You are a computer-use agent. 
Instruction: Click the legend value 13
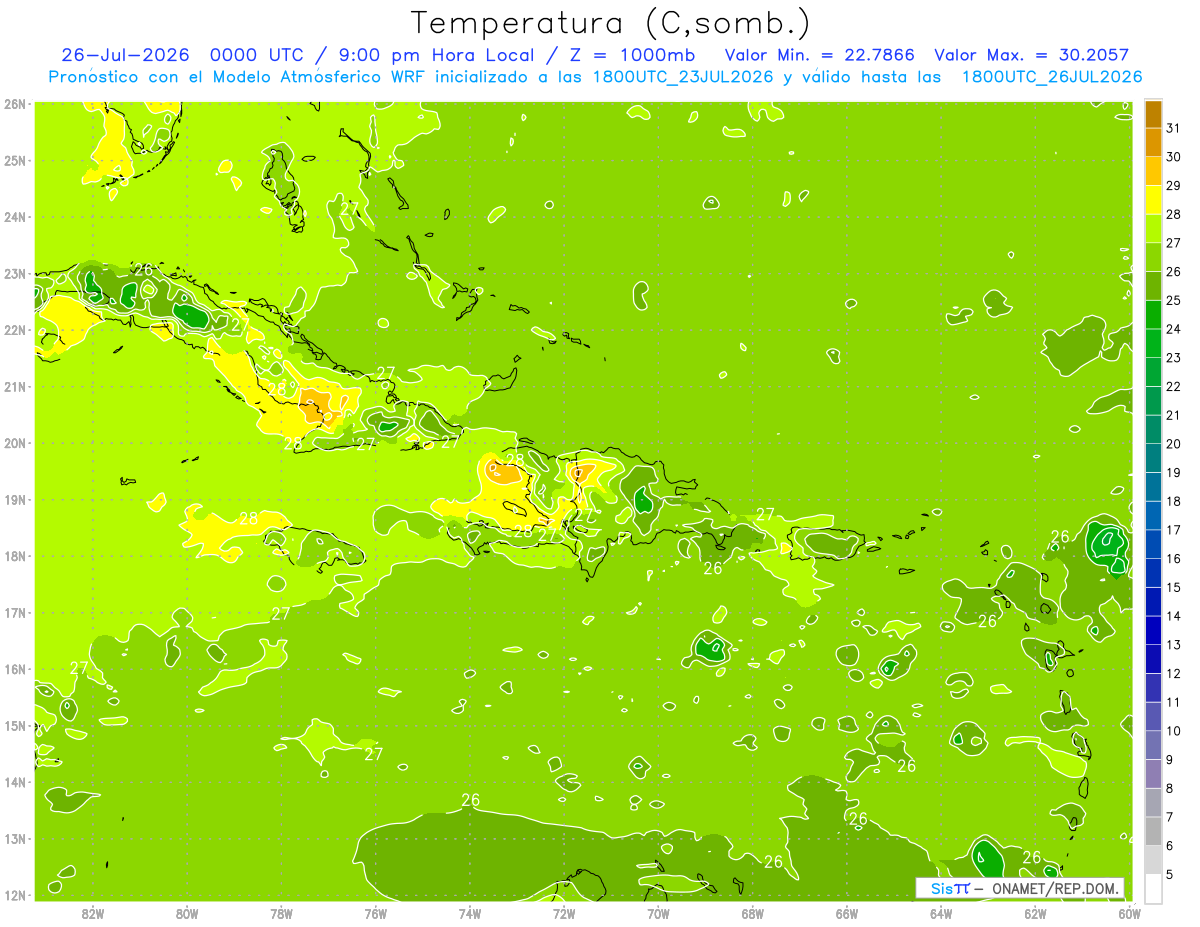pos(1174,645)
